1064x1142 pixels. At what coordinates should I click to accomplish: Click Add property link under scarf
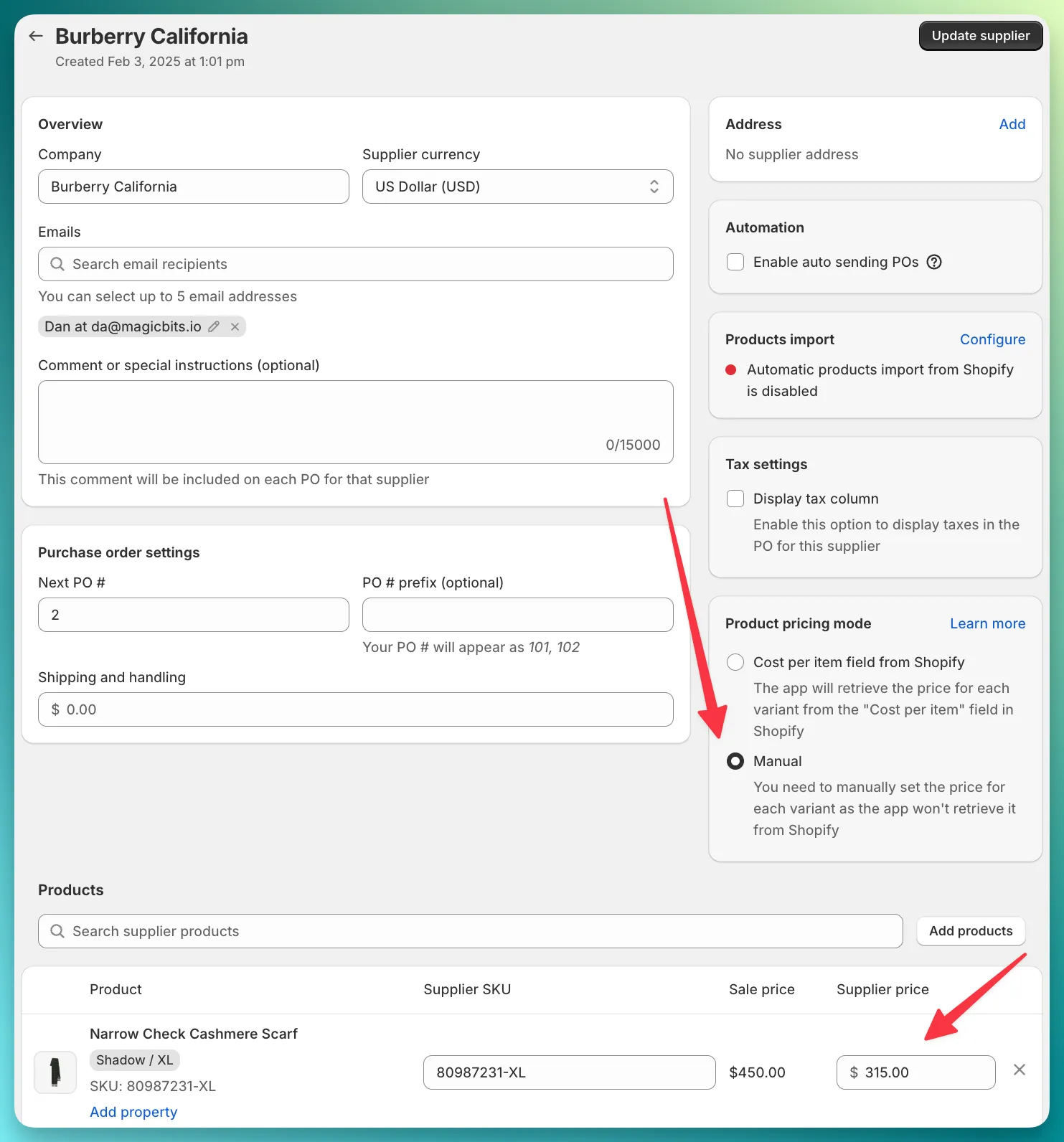[133, 1112]
